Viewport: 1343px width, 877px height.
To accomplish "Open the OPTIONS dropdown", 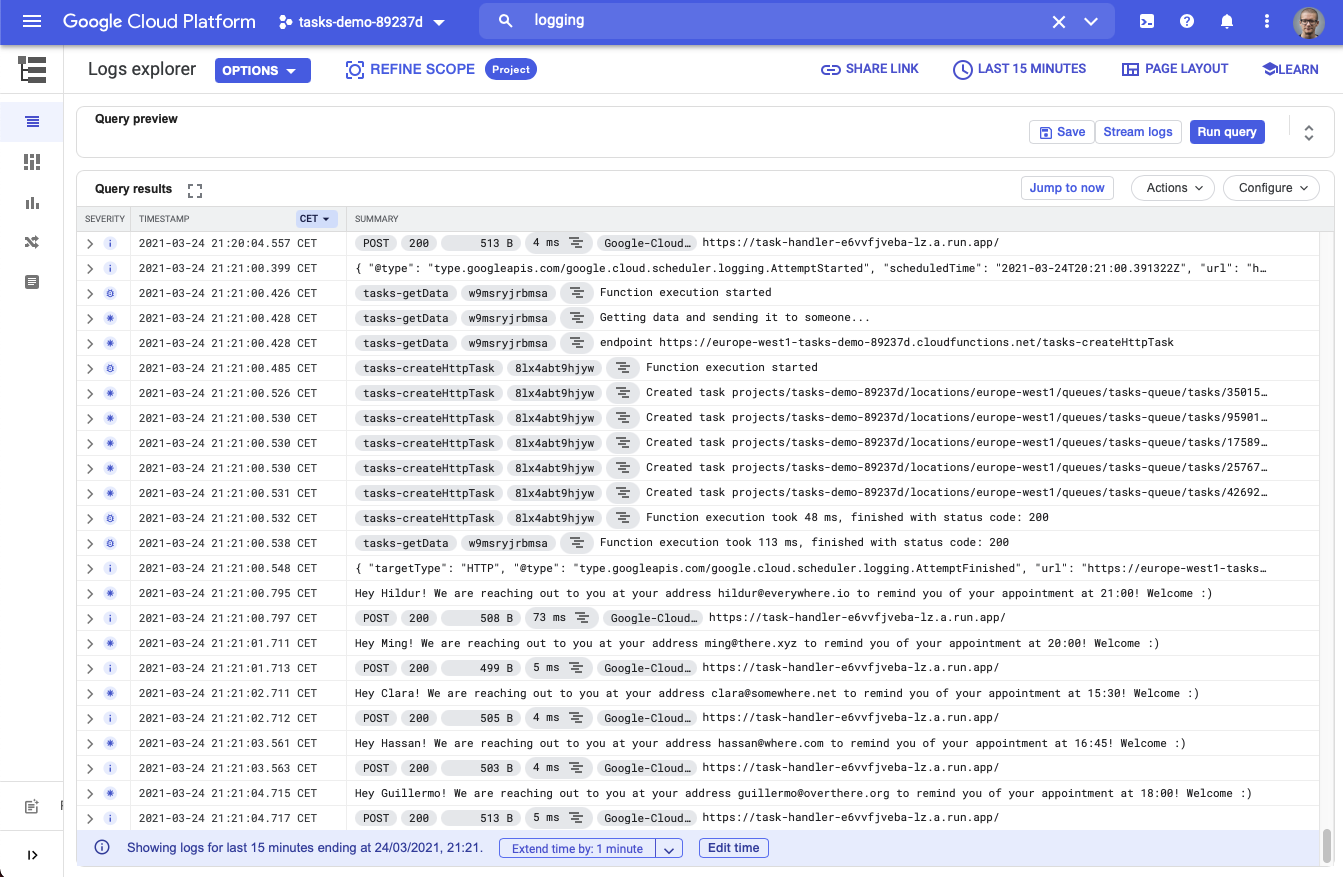I will click(263, 71).
